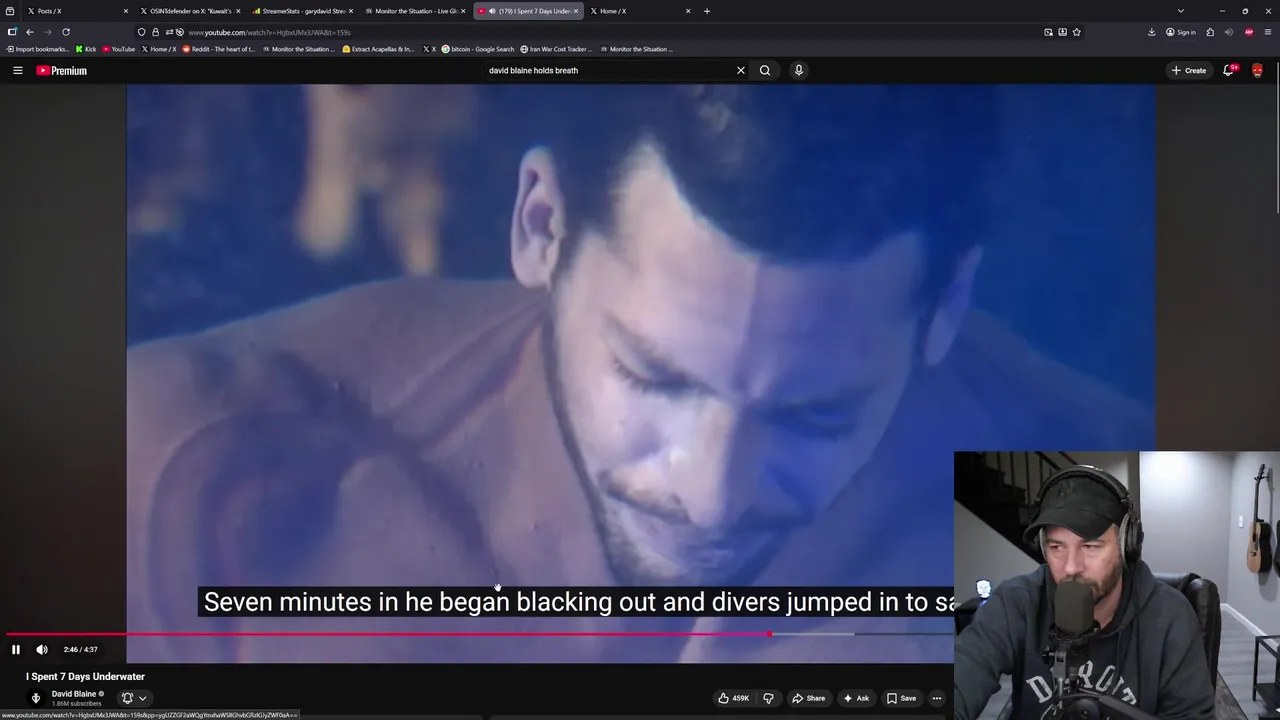This screenshot has height=720, width=1280.
Task: Click the site padlock icon
Action: [x=155, y=32]
